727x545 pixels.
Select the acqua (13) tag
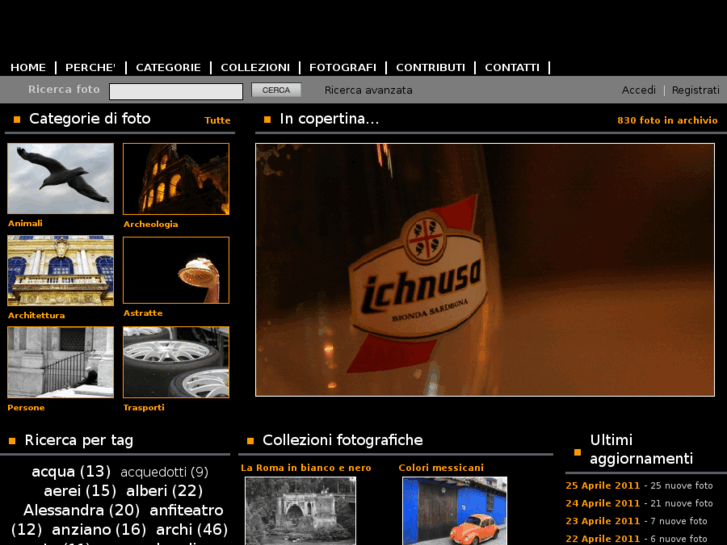71,471
